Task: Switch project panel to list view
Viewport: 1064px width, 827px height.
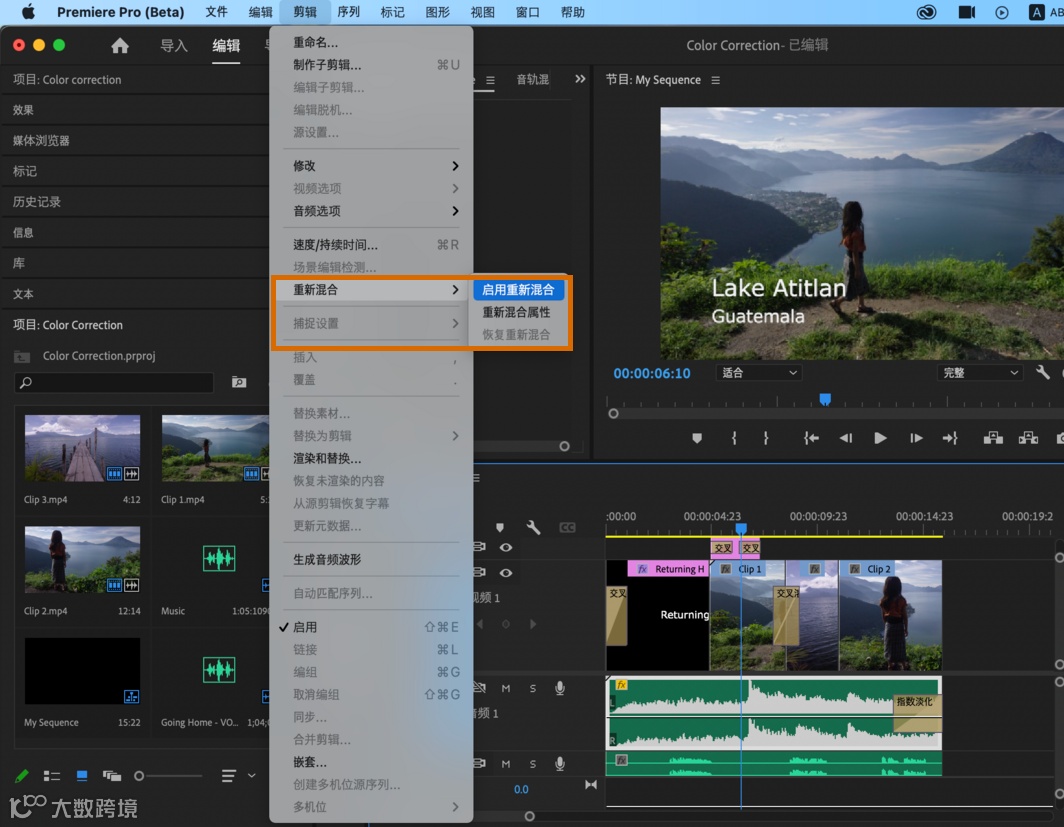Action: (52, 775)
